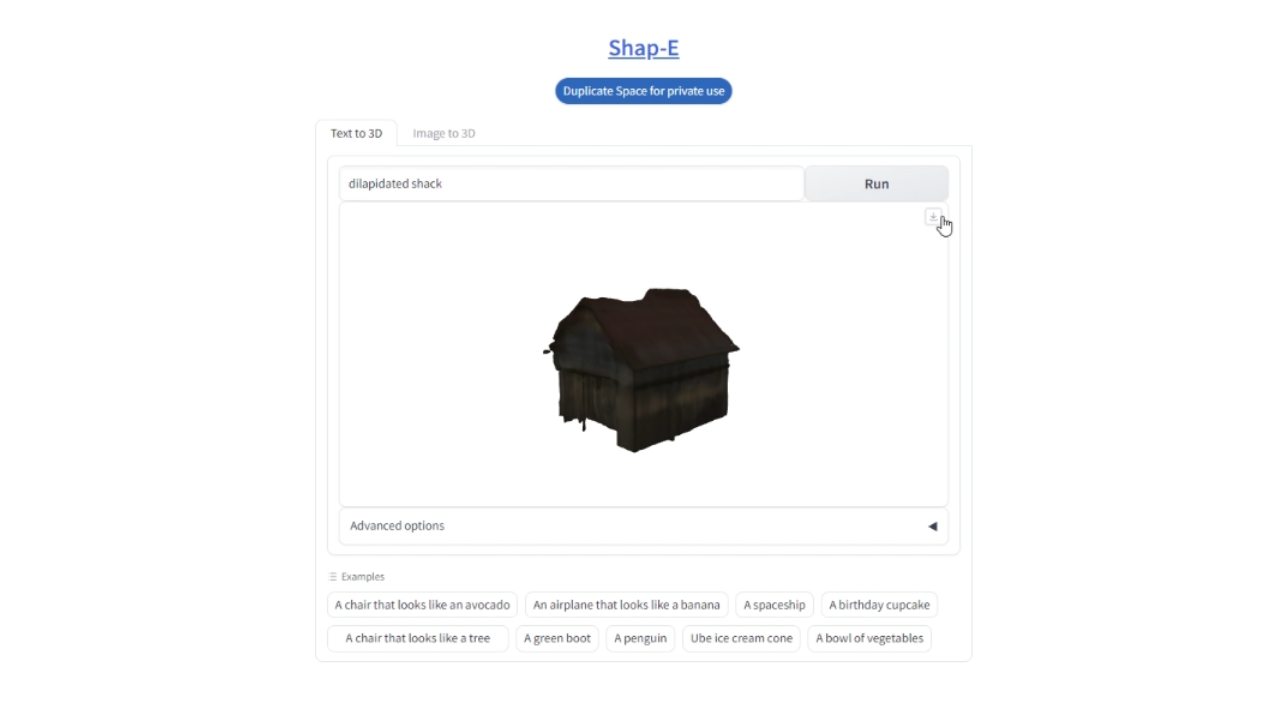Pick the airplane that looks like a banana example

(x=626, y=605)
